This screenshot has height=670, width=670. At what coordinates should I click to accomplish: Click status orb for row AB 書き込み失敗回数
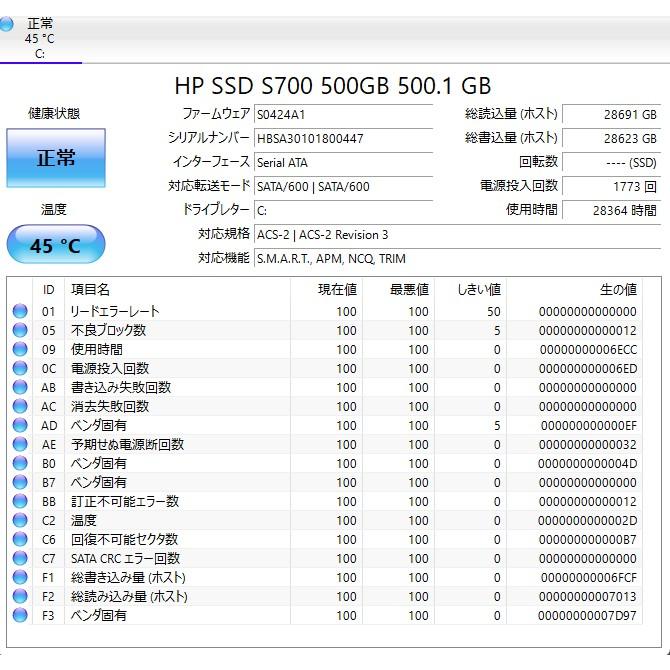pos(20,387)
